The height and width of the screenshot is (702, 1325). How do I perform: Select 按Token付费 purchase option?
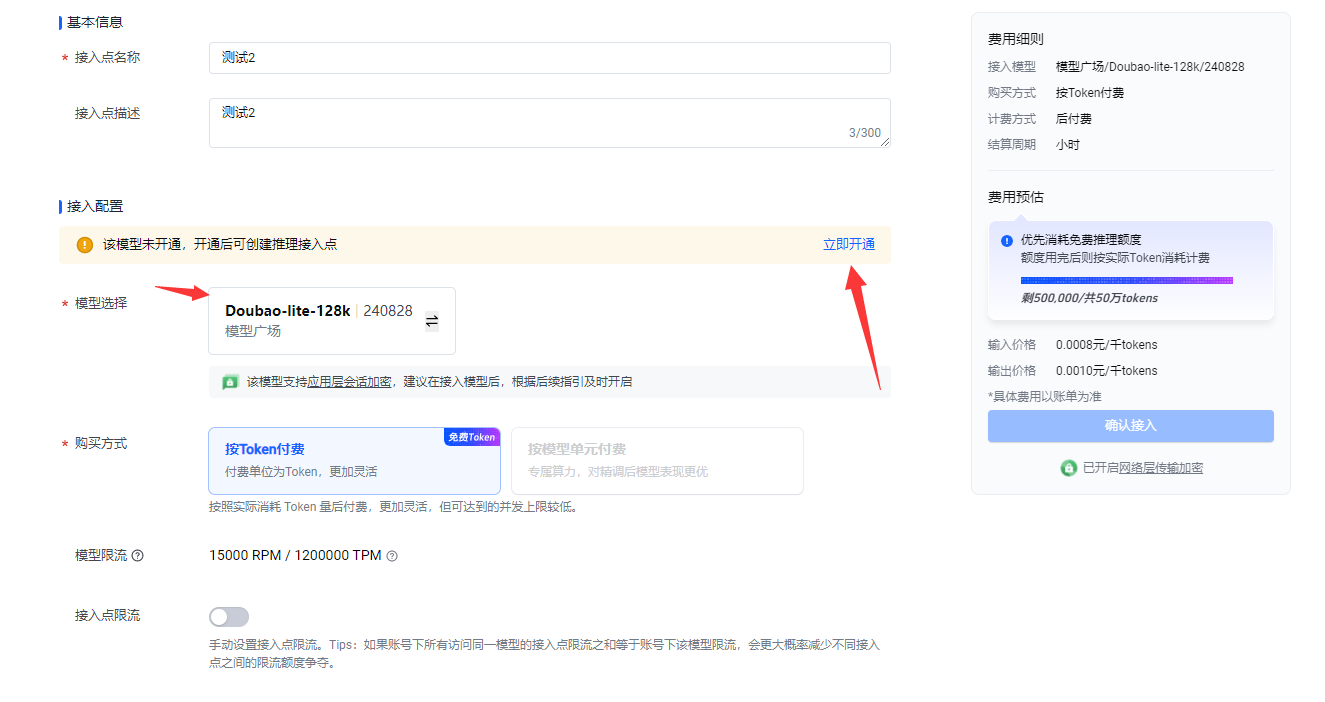[354, 461]
